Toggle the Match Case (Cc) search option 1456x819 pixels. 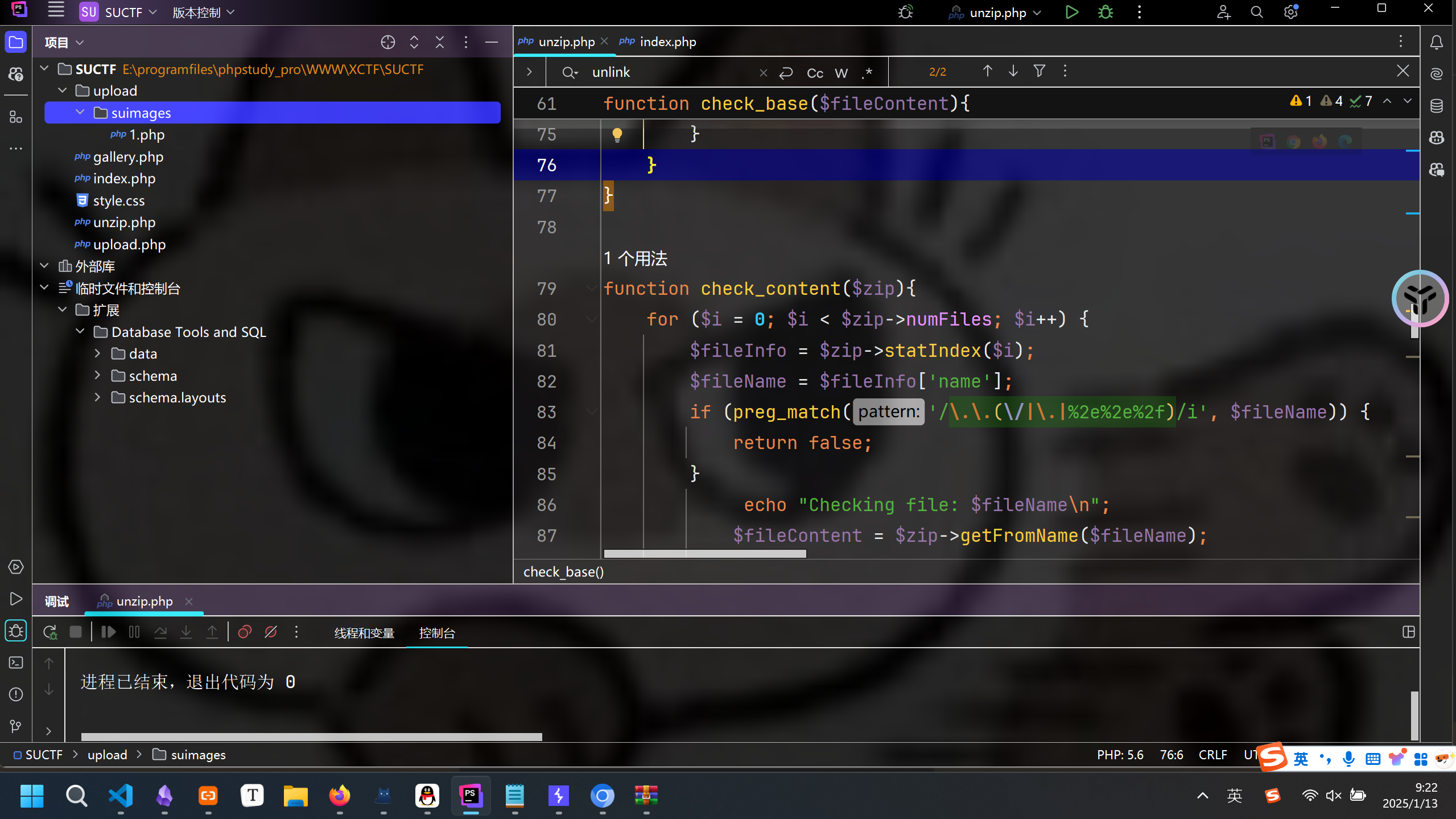point(814,72)
